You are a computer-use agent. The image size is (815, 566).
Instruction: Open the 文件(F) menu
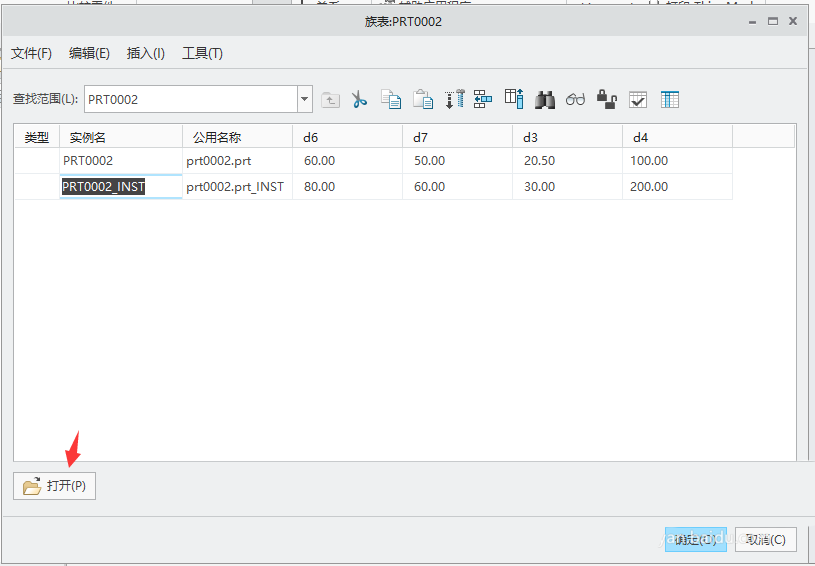click(31, 53)
